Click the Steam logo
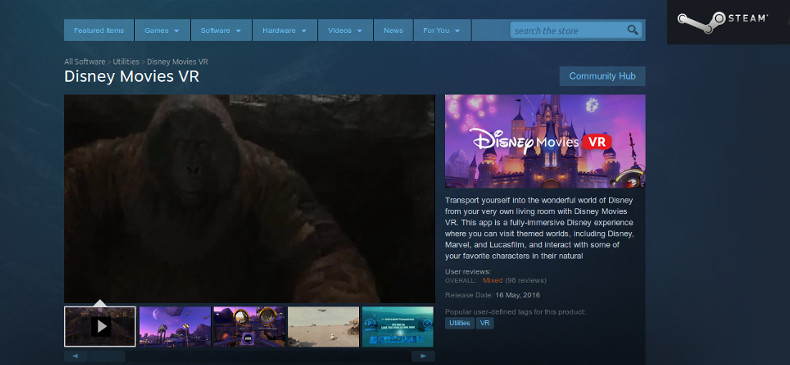Viewport: 790px width, 365px height. coord(722,22)
